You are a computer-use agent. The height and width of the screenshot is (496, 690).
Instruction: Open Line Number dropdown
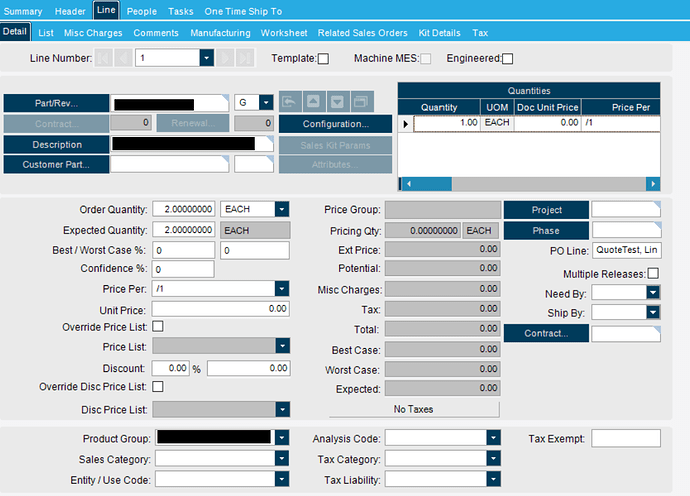[206, 58]
